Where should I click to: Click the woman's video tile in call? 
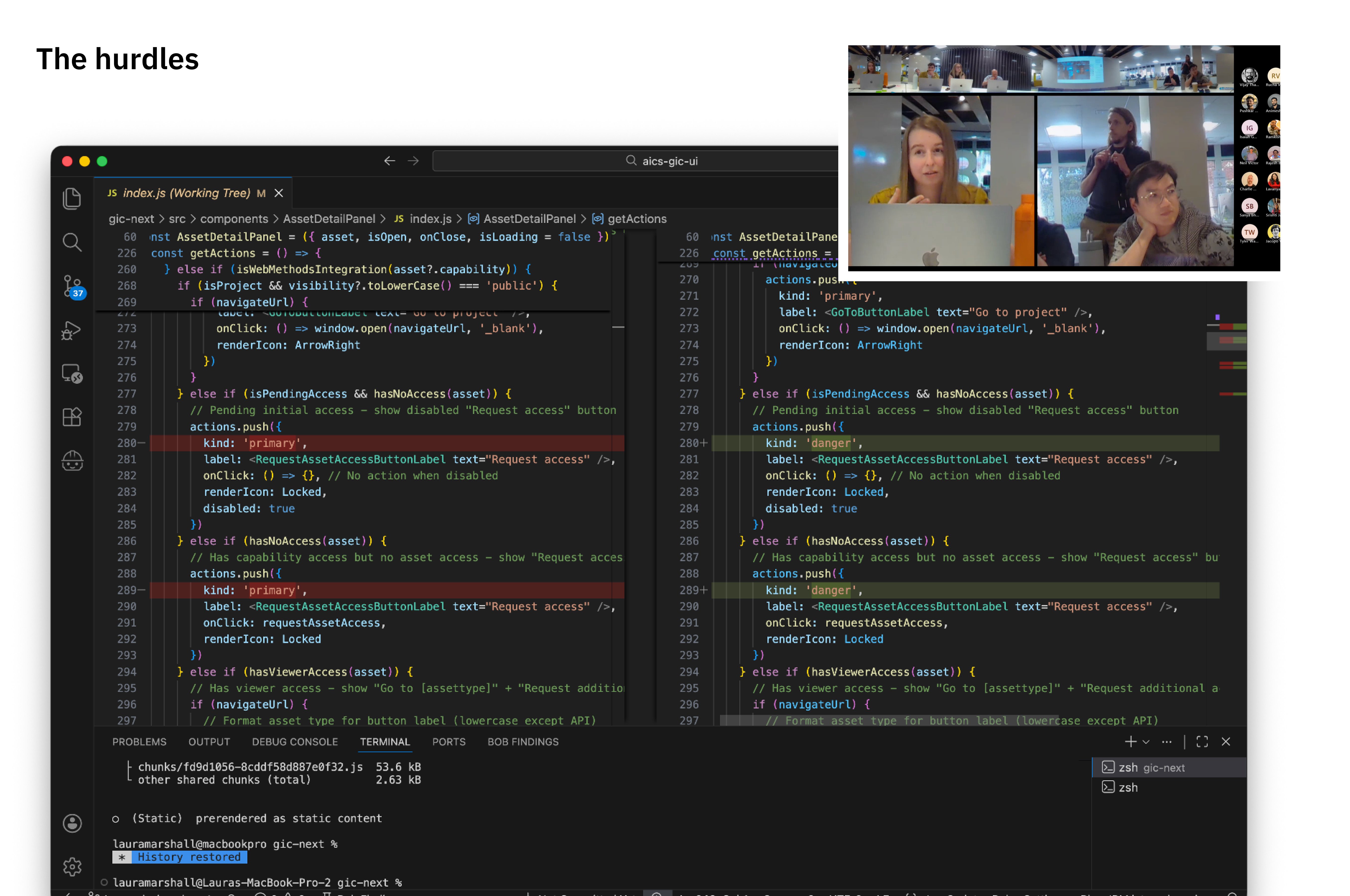(x=941, y=181)
